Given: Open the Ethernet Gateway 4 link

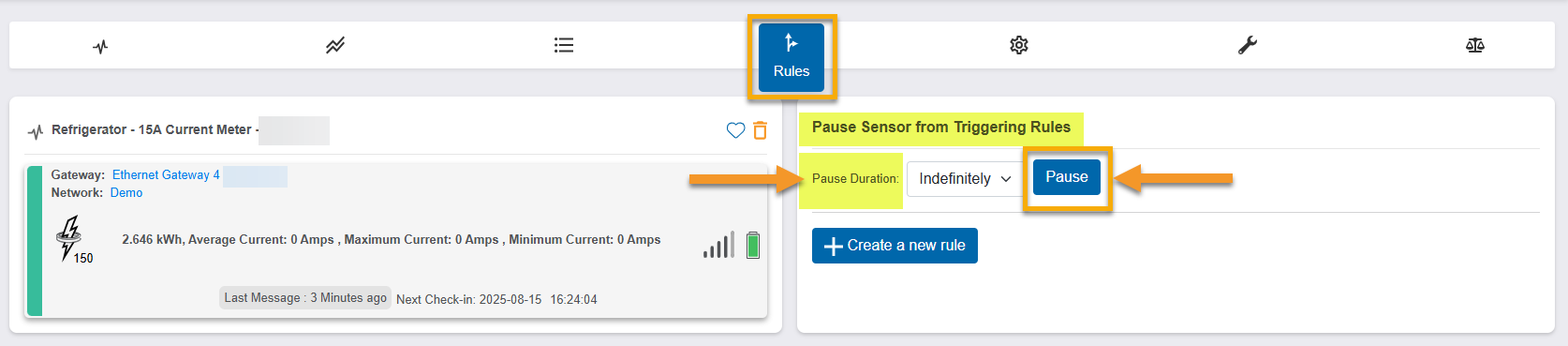Looking at the screenshot, I should pyautogui.click(x=166, y=174).
